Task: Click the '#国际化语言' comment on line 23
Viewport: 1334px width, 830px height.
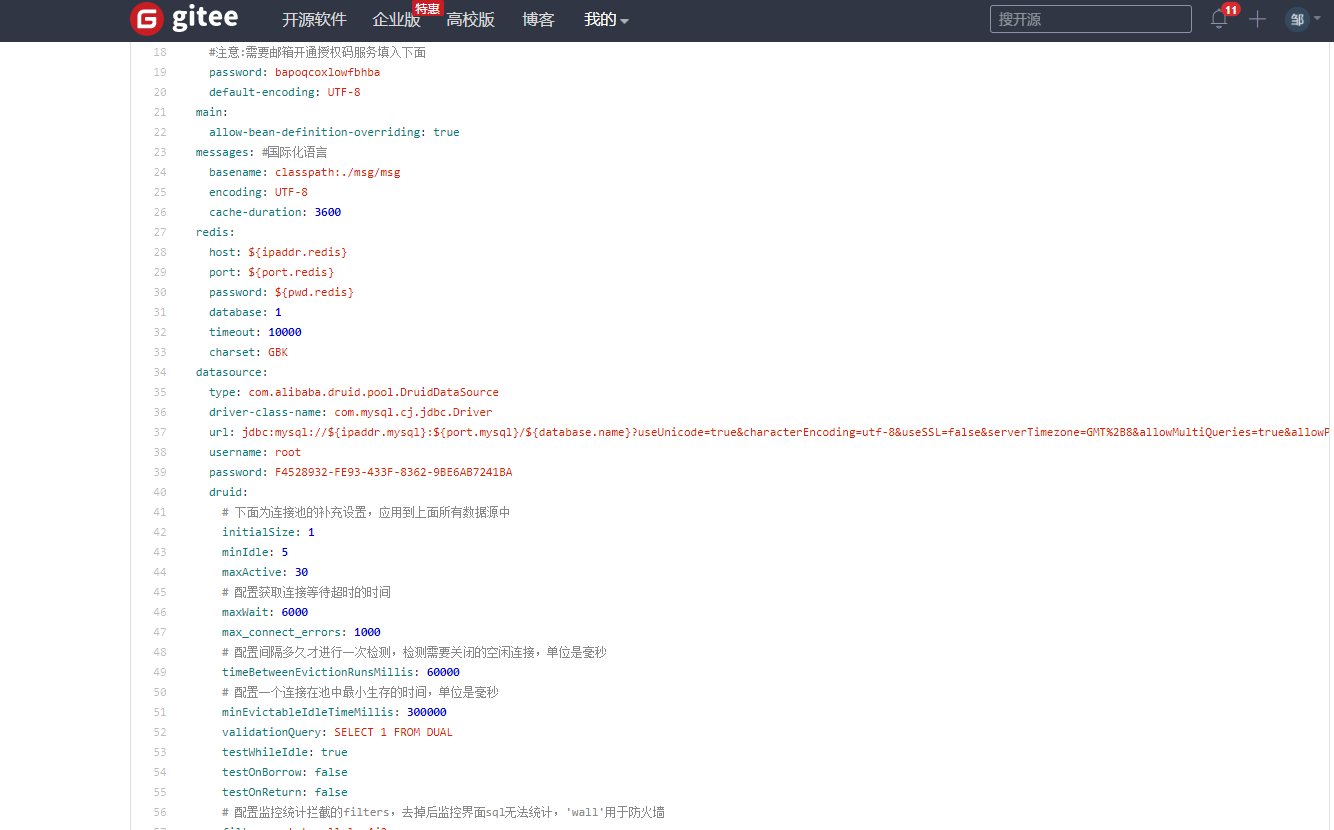Action: (294, 152)
